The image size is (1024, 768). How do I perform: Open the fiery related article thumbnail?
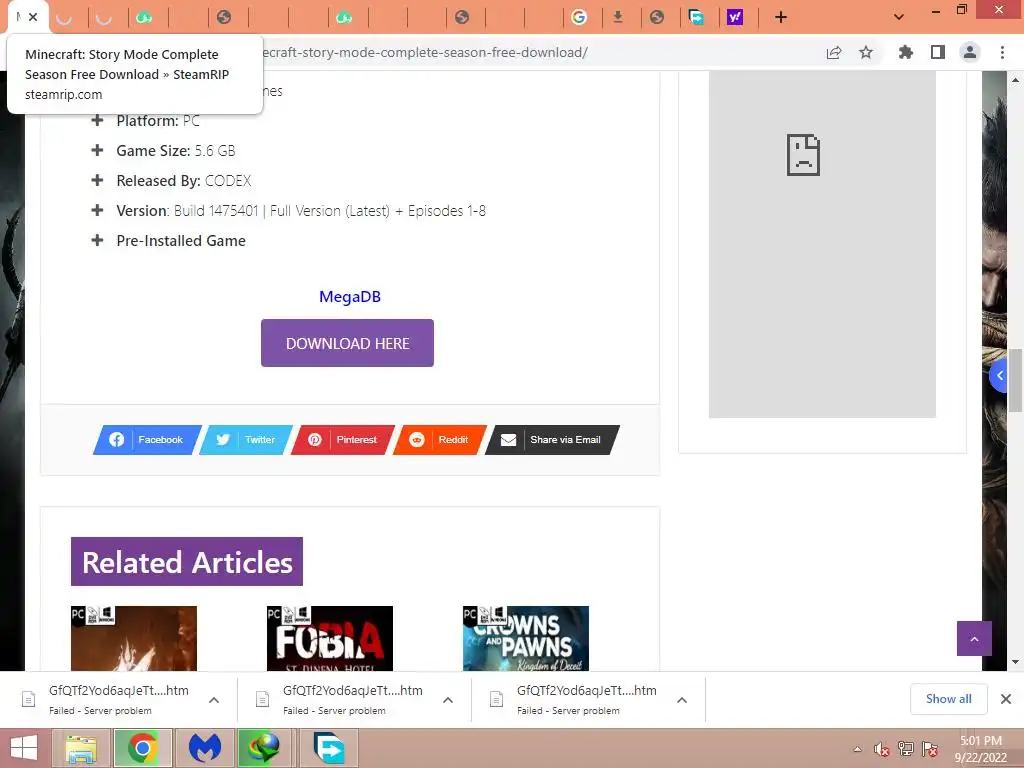[134, 638]
